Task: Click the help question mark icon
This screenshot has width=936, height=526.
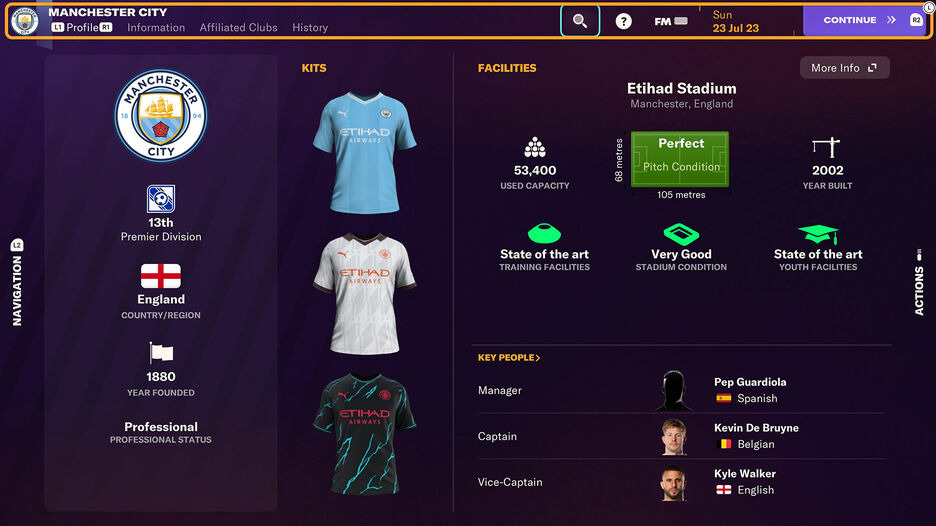Action: click(623, 21)
